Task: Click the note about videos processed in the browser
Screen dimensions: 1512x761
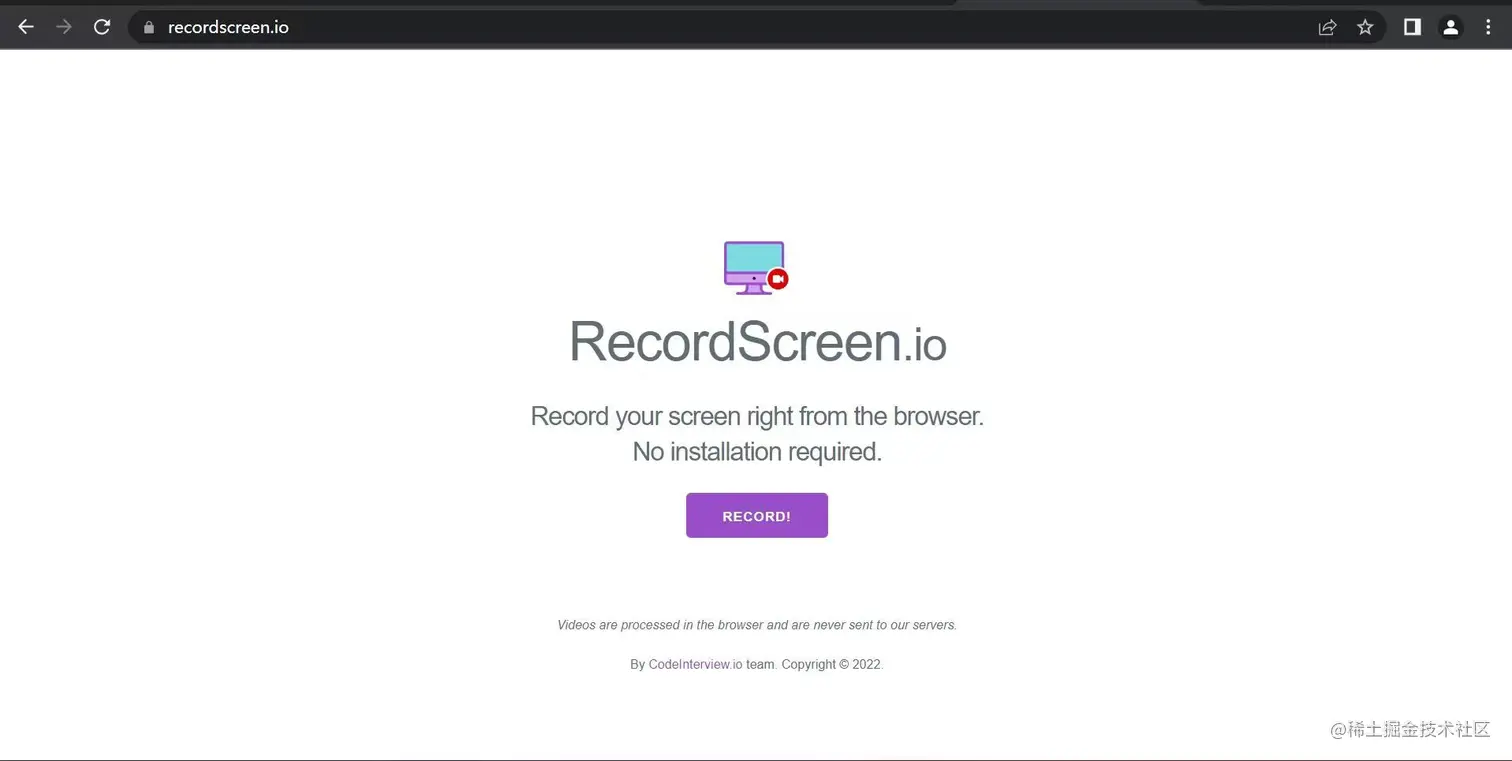Action: point(757,625)
